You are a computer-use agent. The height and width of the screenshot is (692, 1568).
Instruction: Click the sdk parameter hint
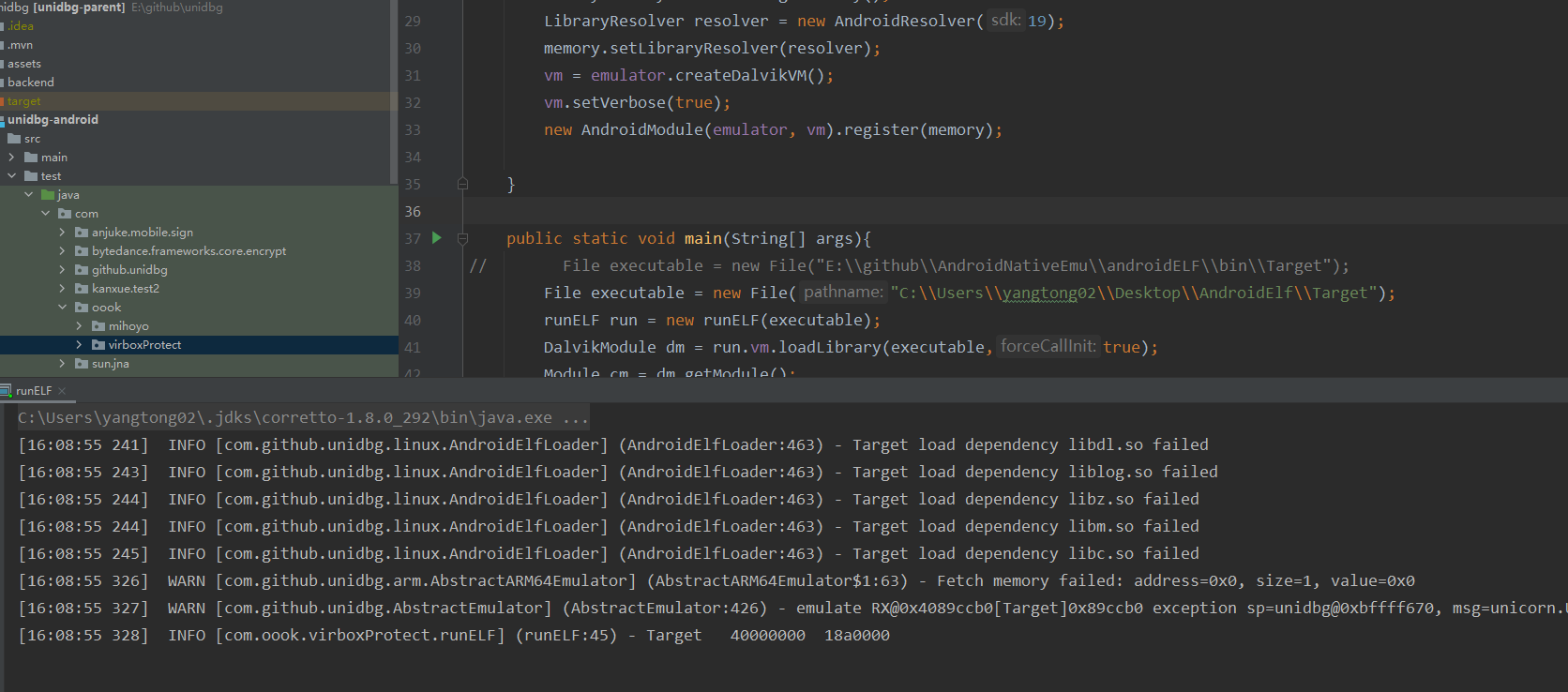click(1005, 20)
